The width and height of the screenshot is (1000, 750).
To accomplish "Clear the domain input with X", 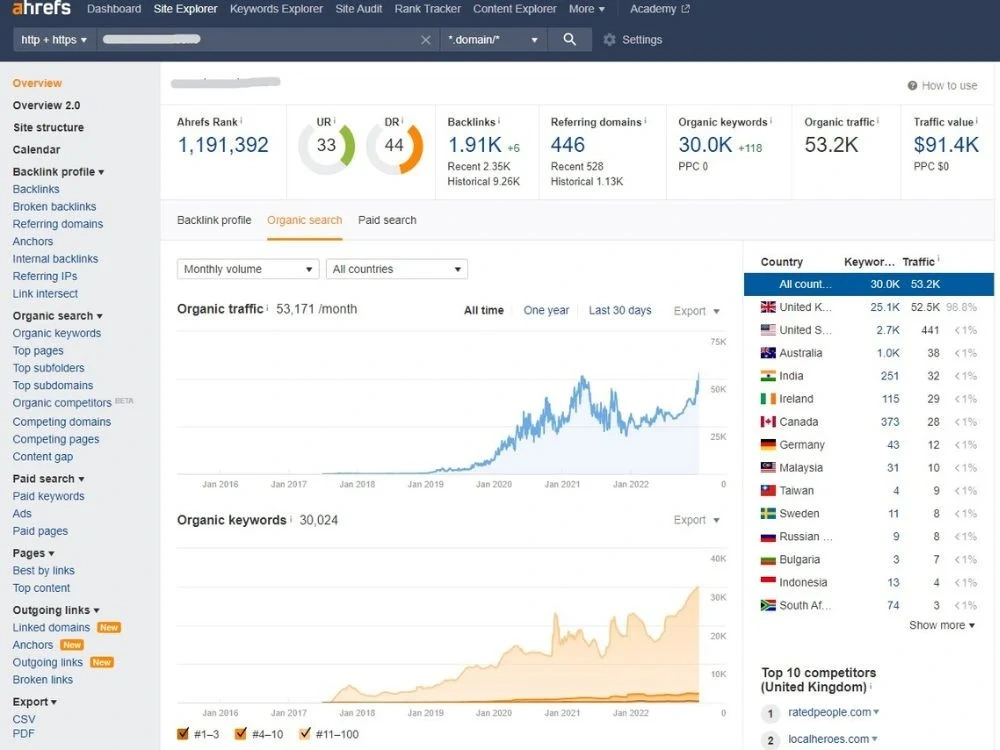I will pos(426,40).
